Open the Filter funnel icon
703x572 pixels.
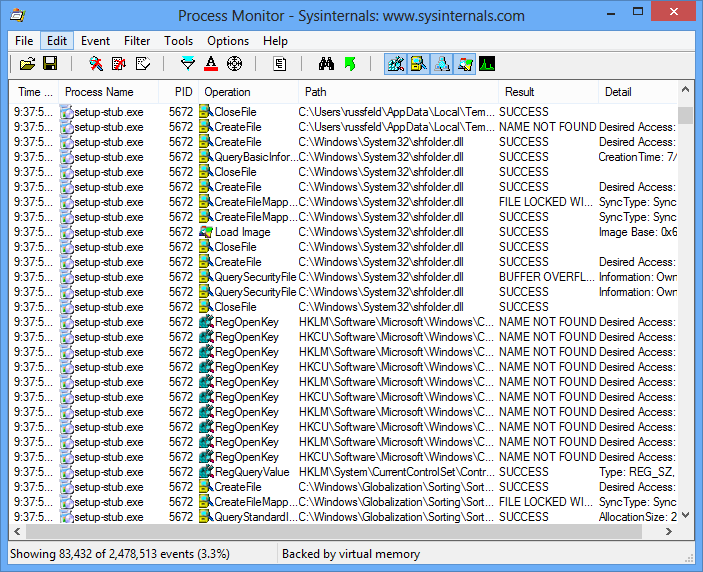[187, 64]
